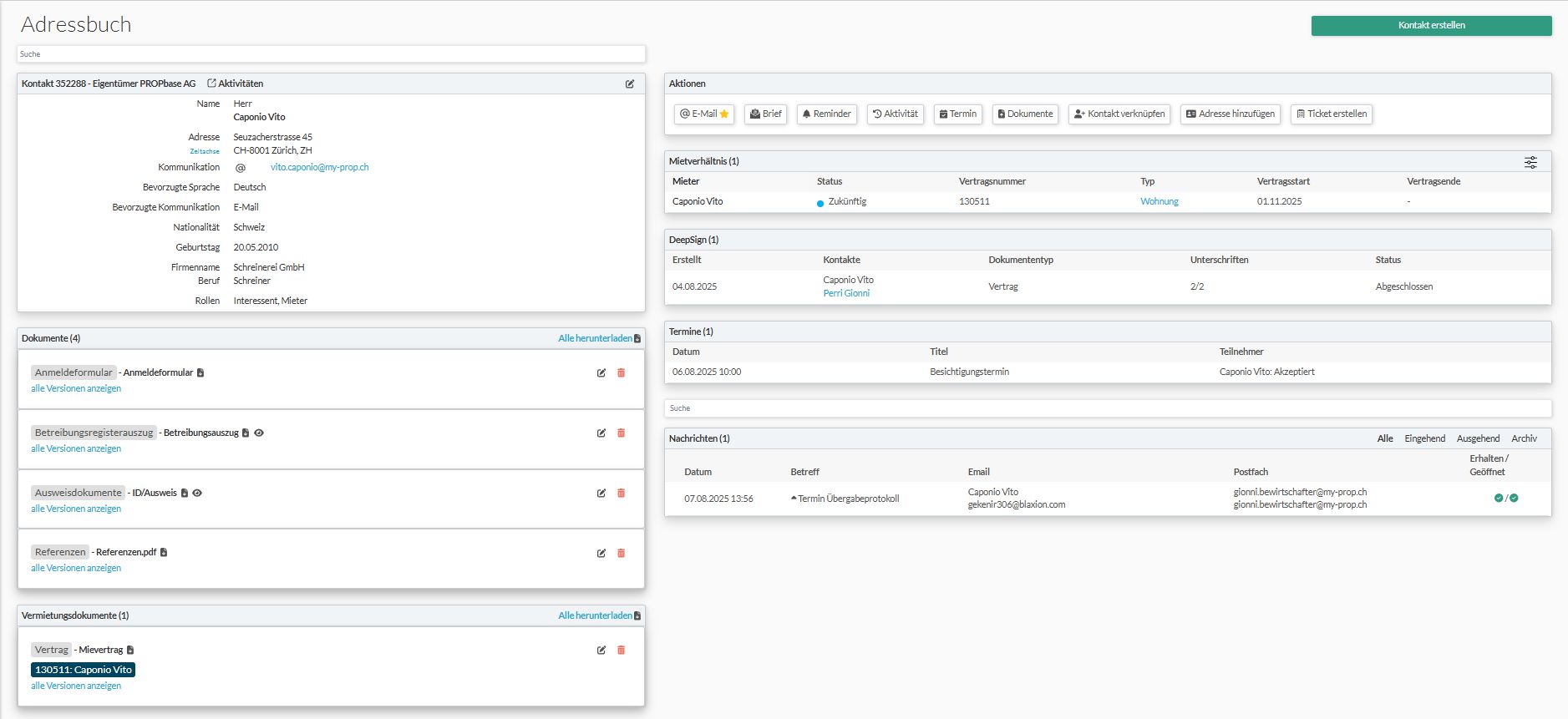Expand all versions of Referenzen

[x=76, y=568]
